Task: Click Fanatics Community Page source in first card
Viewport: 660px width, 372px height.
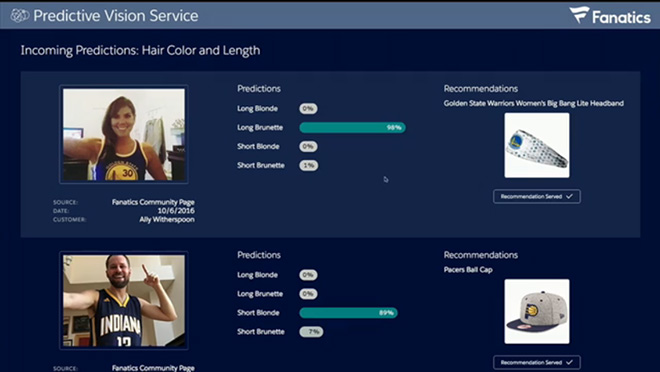Action: [153, 202]
